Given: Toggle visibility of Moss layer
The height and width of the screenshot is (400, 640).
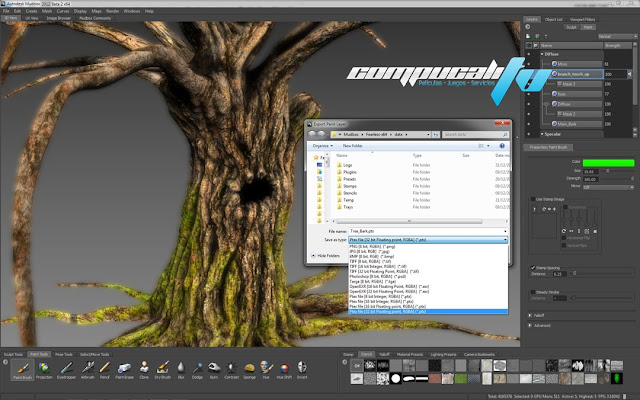Looking at the screenshot, I should tap(529, 64).
